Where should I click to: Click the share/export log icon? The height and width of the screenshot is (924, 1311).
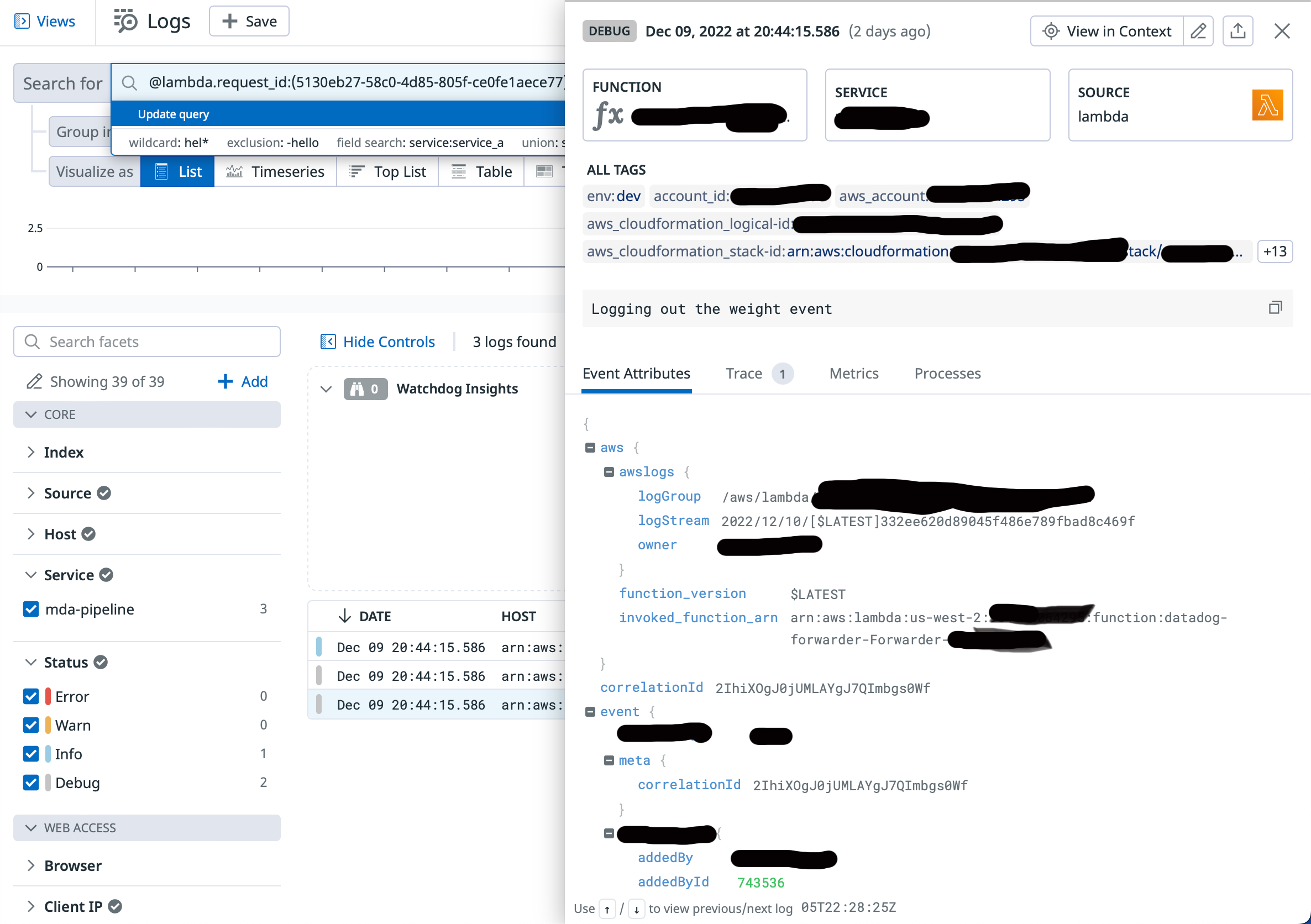(x=1237, y=31)
